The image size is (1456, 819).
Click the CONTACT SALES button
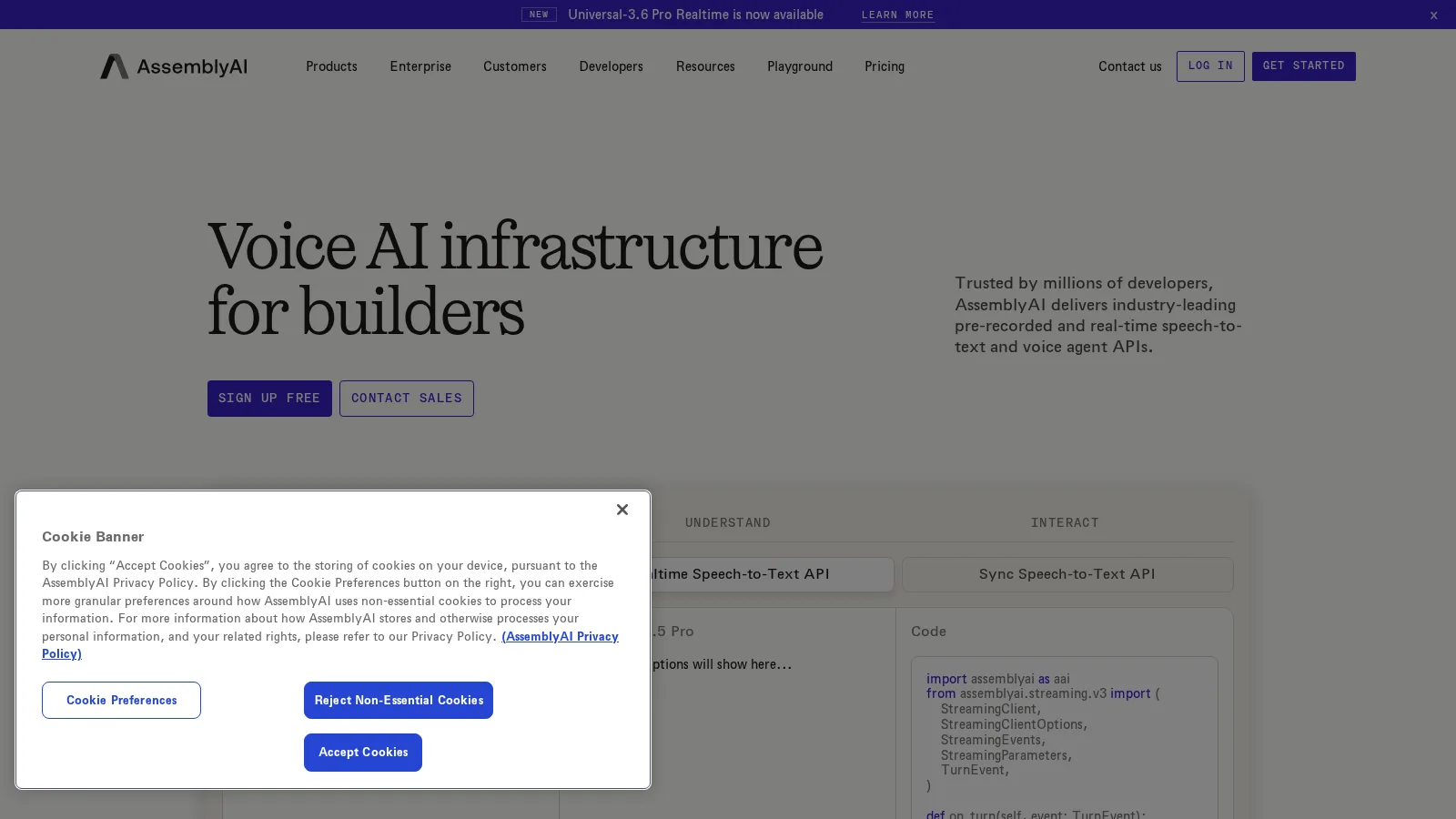point(407,399)
